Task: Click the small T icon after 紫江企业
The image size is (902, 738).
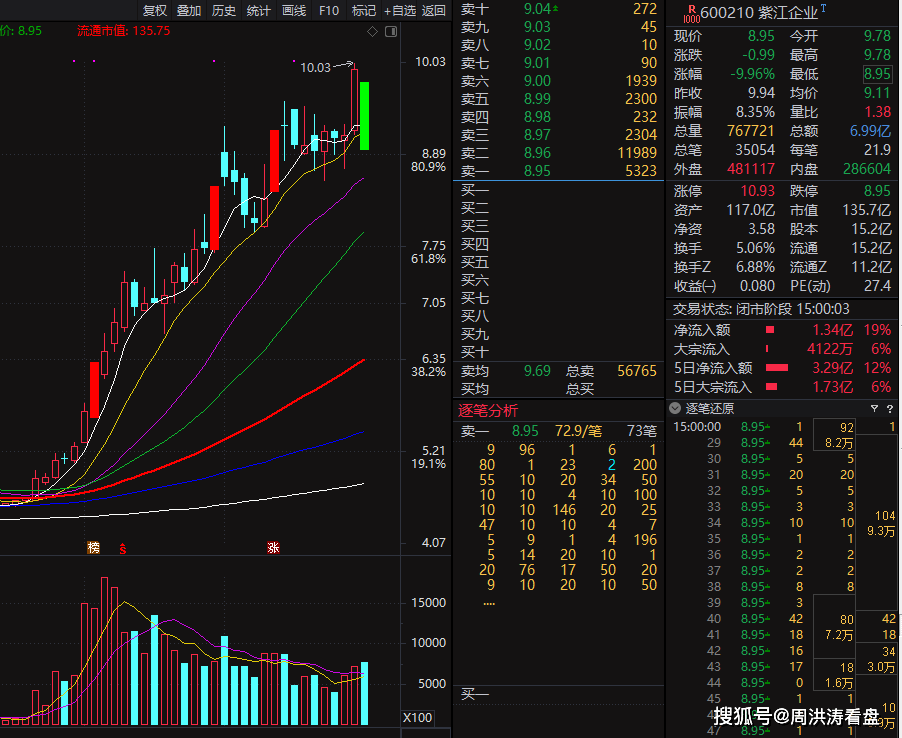Action: point(823,8)
